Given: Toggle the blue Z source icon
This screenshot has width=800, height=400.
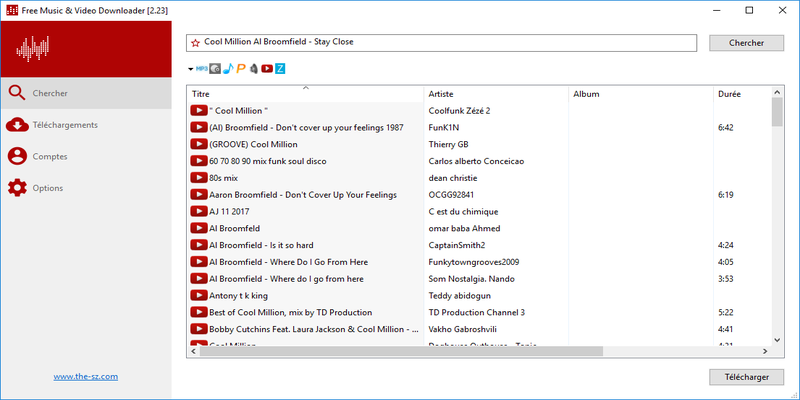Looking at the screenshot, I should [x=280, y=68].
